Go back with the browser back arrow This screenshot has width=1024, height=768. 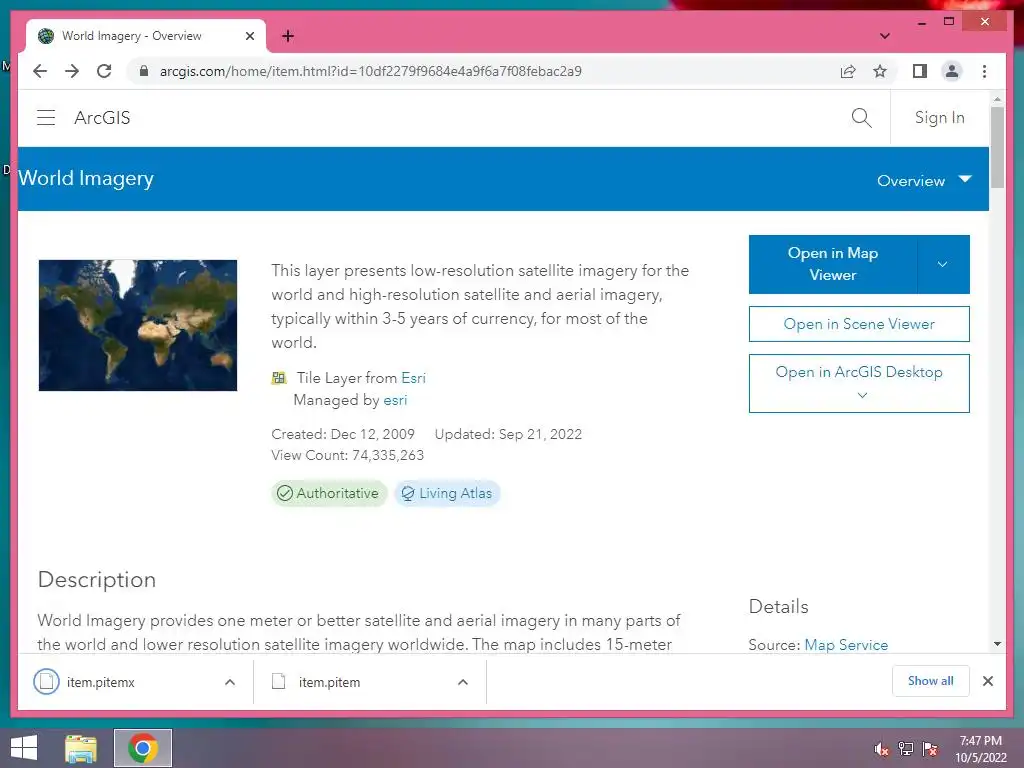[x=40, y=71]
